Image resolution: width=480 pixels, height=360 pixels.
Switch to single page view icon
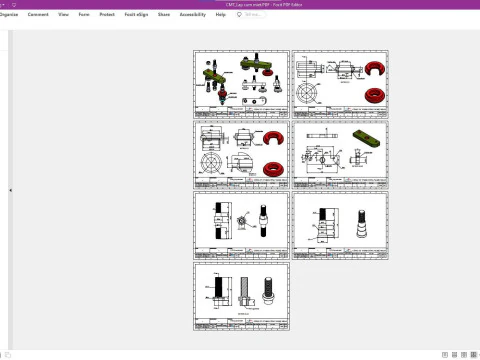tap(445, 355)
